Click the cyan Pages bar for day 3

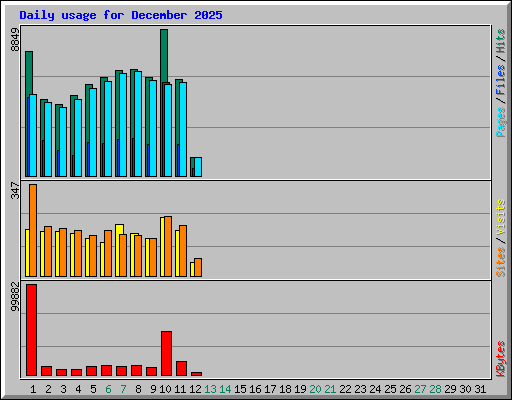click(x=63, y=142)
